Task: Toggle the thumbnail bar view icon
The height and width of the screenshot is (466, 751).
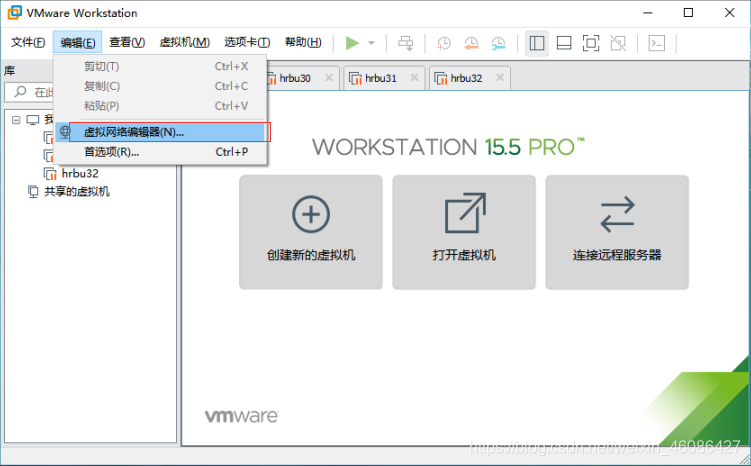Action: point(564,43)
